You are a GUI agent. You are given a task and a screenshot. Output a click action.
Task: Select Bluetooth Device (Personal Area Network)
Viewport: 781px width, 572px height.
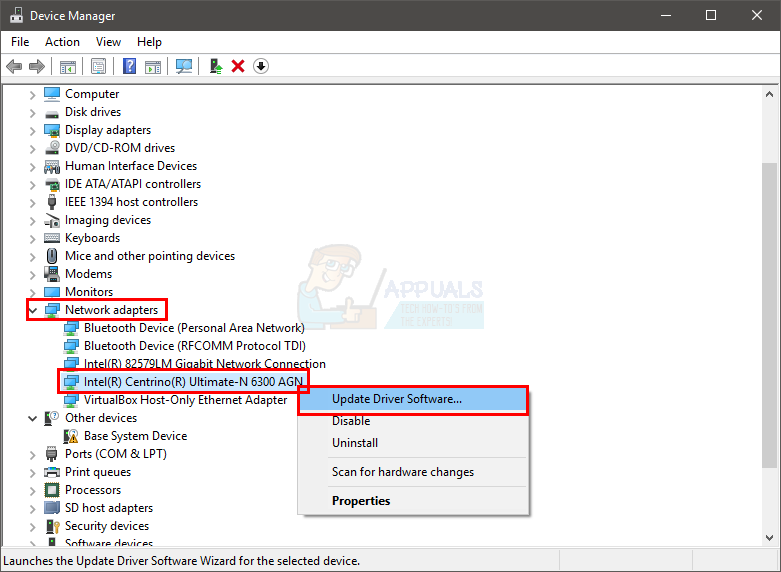[x=194, y=328]
